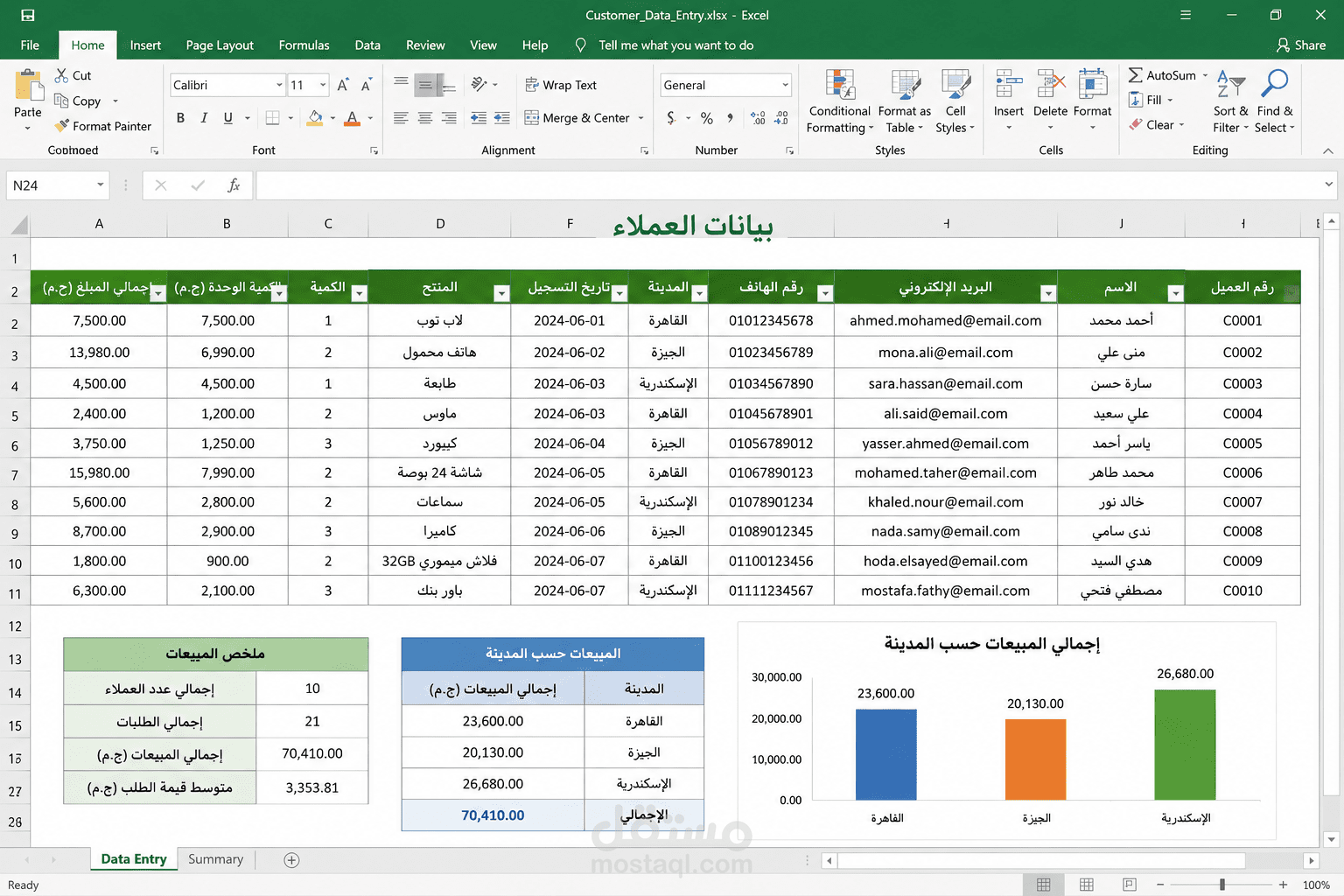1344x896 pixels.
Task: Click Orientation text angle icon
Action: click(479, 84)
